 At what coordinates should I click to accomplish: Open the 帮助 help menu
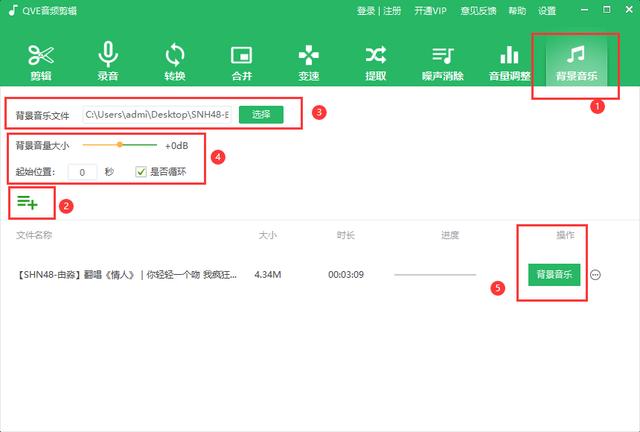(x=517, y=11)
